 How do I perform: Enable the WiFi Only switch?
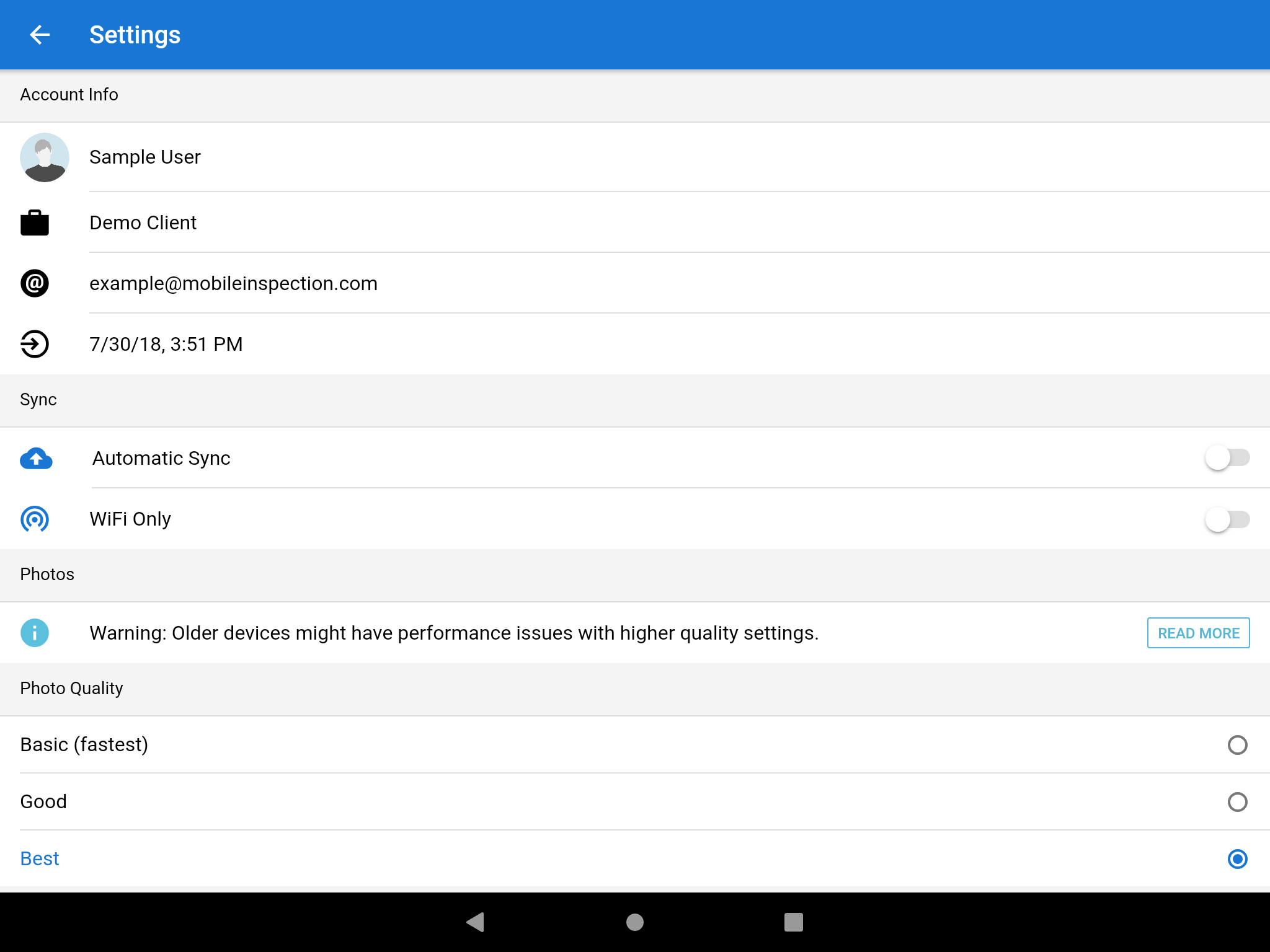click(1227, 519)
